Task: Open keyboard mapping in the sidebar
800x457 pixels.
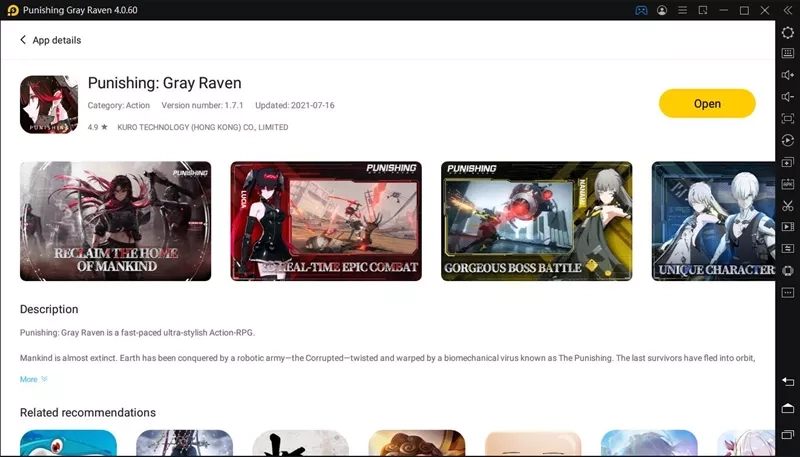Action: click(x=788, y=53)
